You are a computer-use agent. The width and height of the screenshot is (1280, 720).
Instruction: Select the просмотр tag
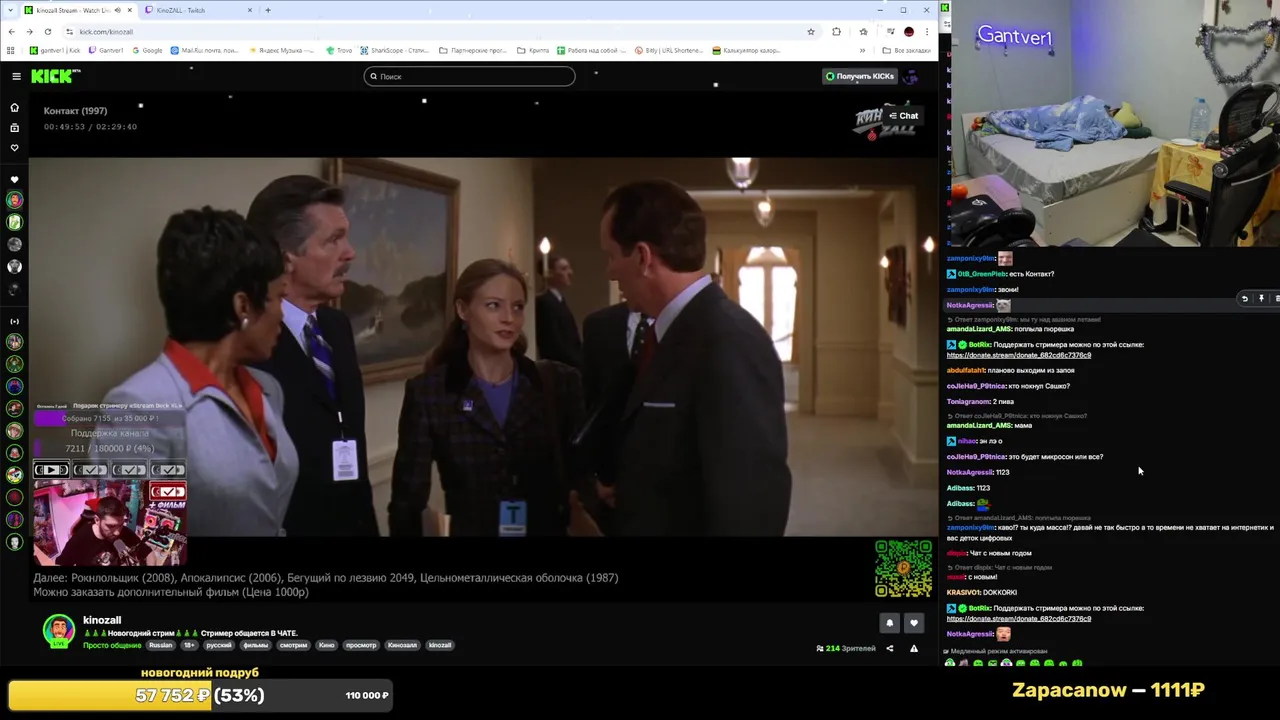pyautogui.click(x=361, y=645)
